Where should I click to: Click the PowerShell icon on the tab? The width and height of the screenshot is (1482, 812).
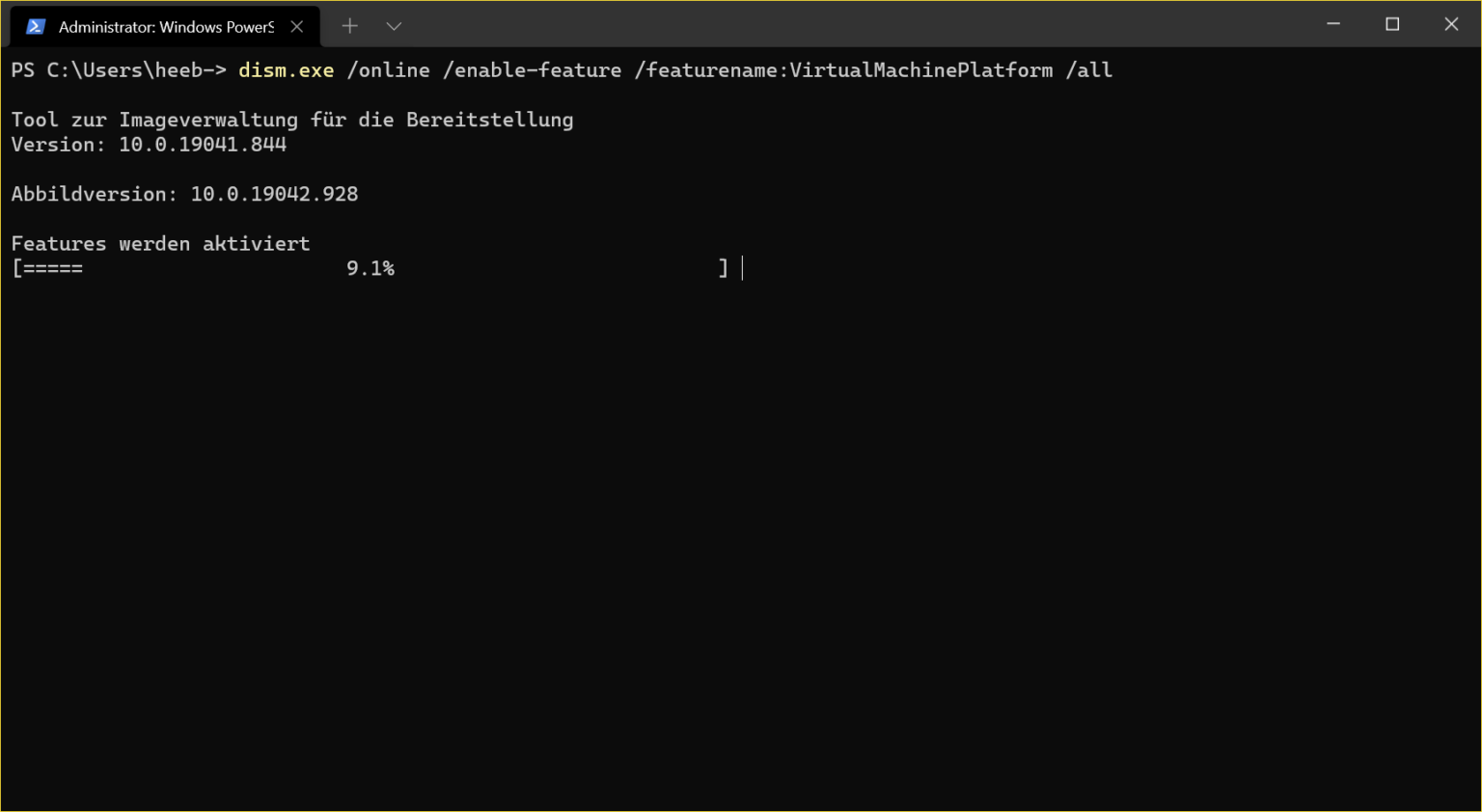click(35, 26)
